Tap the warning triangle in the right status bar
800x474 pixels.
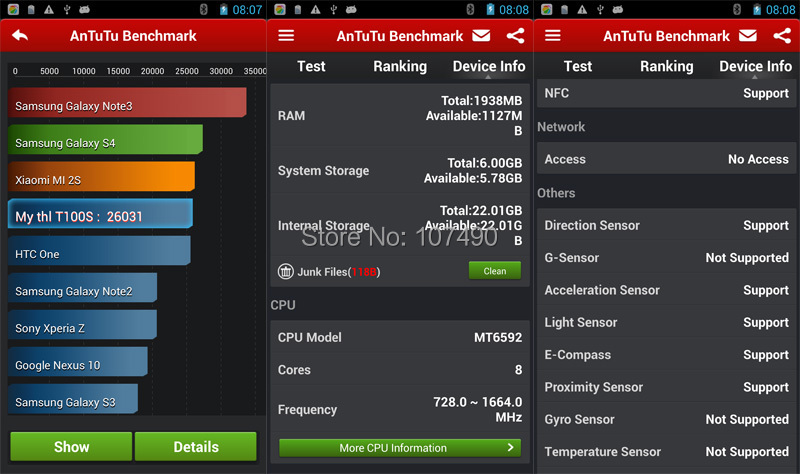[x=582, y=9]
